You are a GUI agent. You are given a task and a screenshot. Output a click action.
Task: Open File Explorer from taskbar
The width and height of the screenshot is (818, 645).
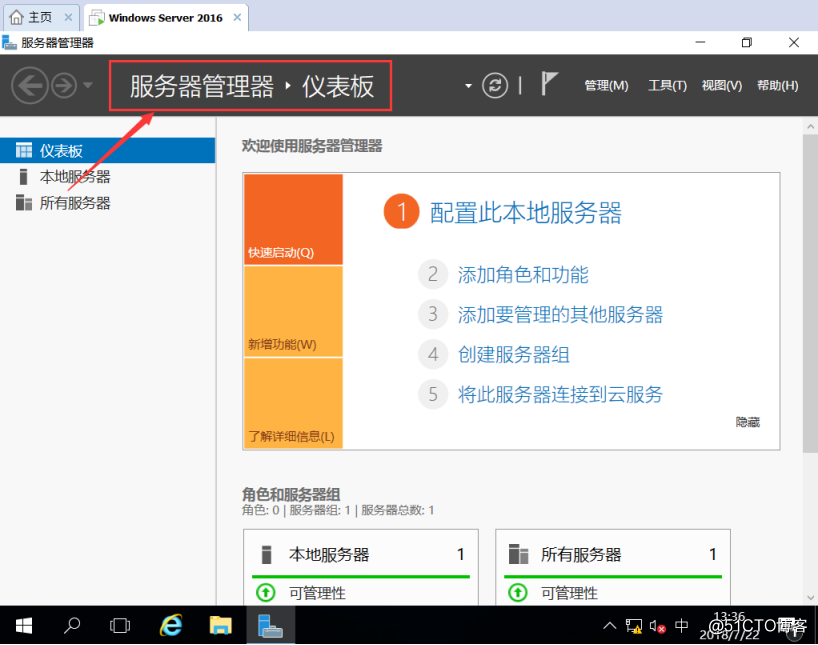point(220,625)
